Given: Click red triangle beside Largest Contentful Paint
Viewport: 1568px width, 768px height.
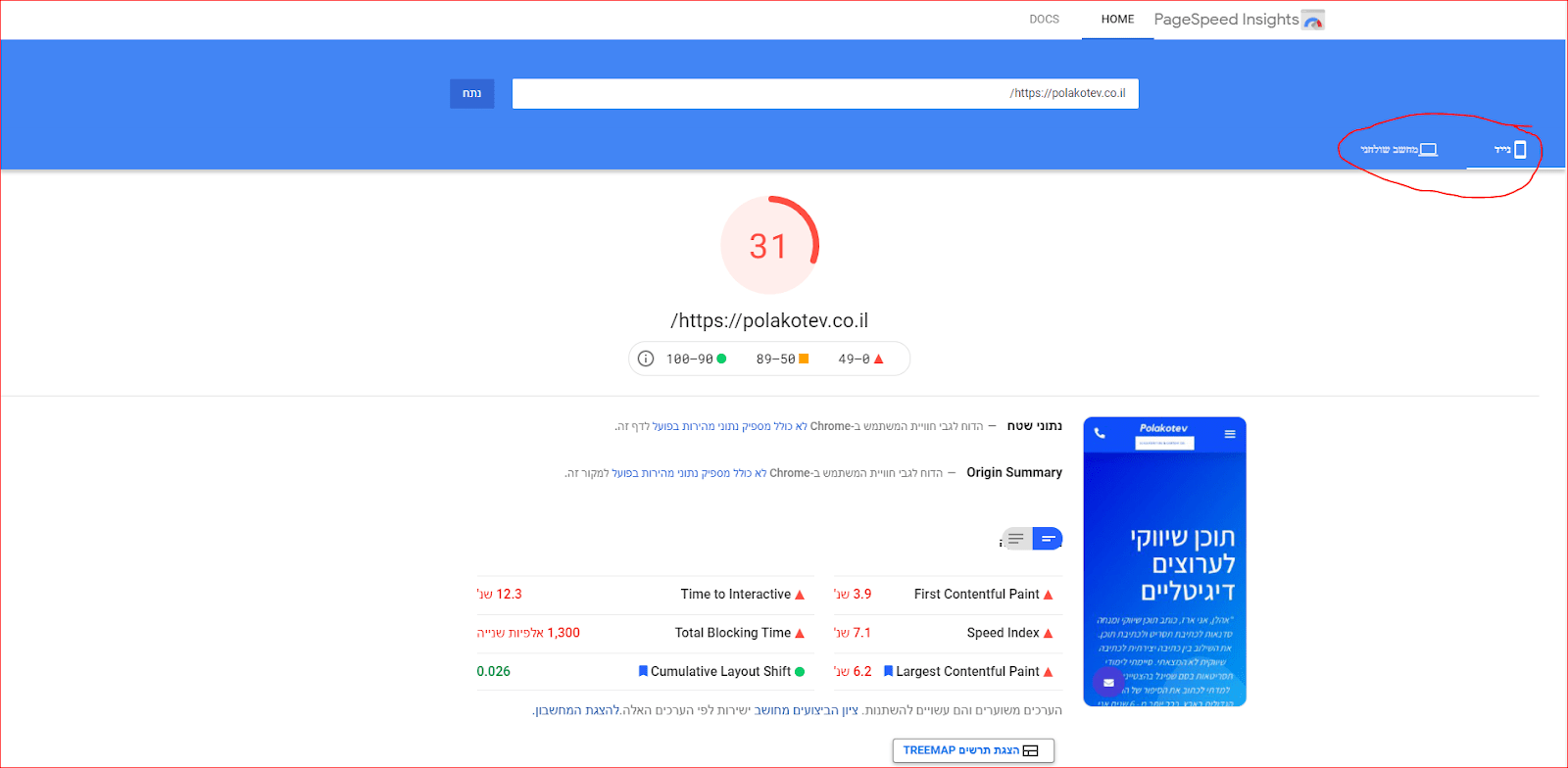Looking at the screenshot, I should pos(1049,672).
